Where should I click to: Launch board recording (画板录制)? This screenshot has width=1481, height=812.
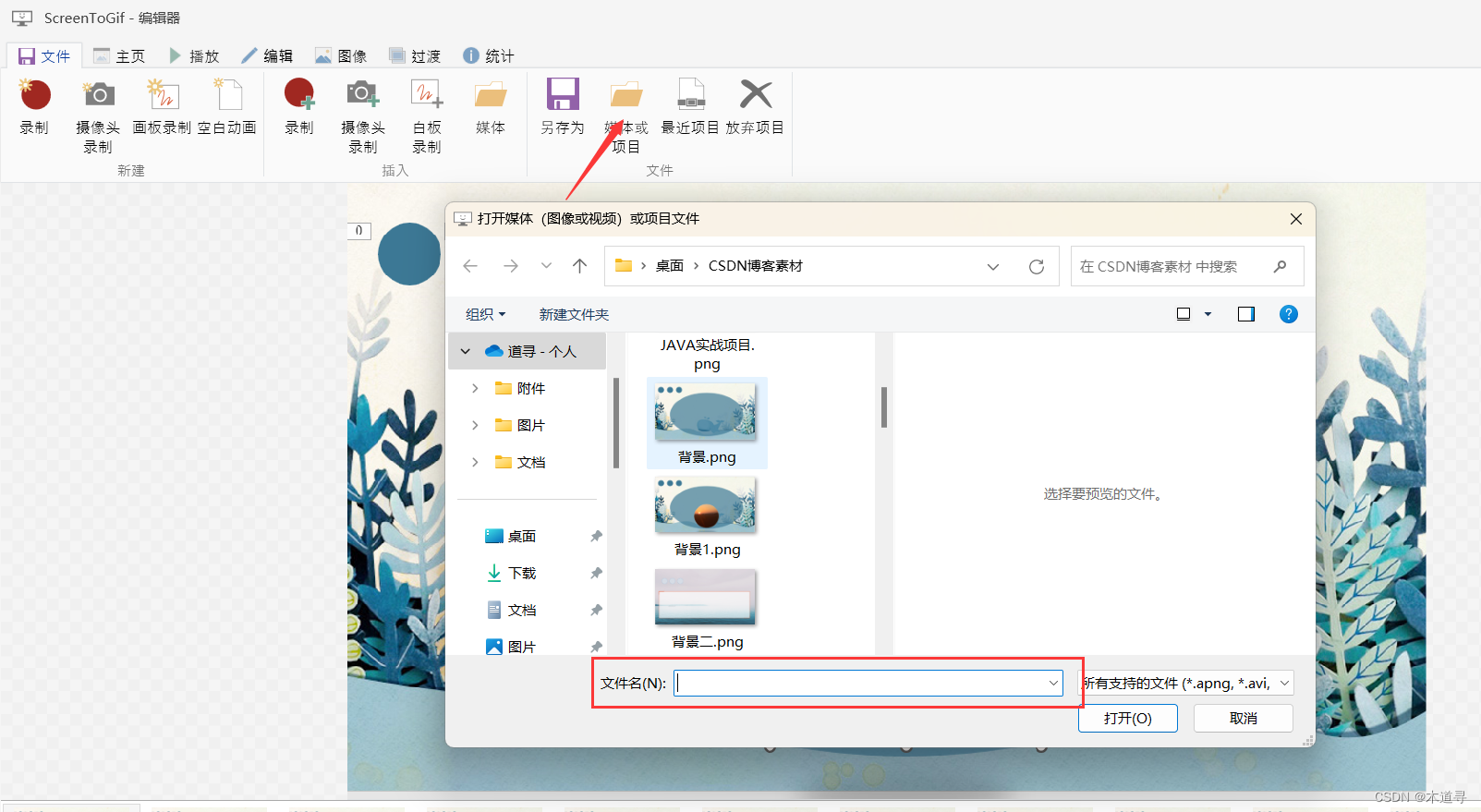162,107
